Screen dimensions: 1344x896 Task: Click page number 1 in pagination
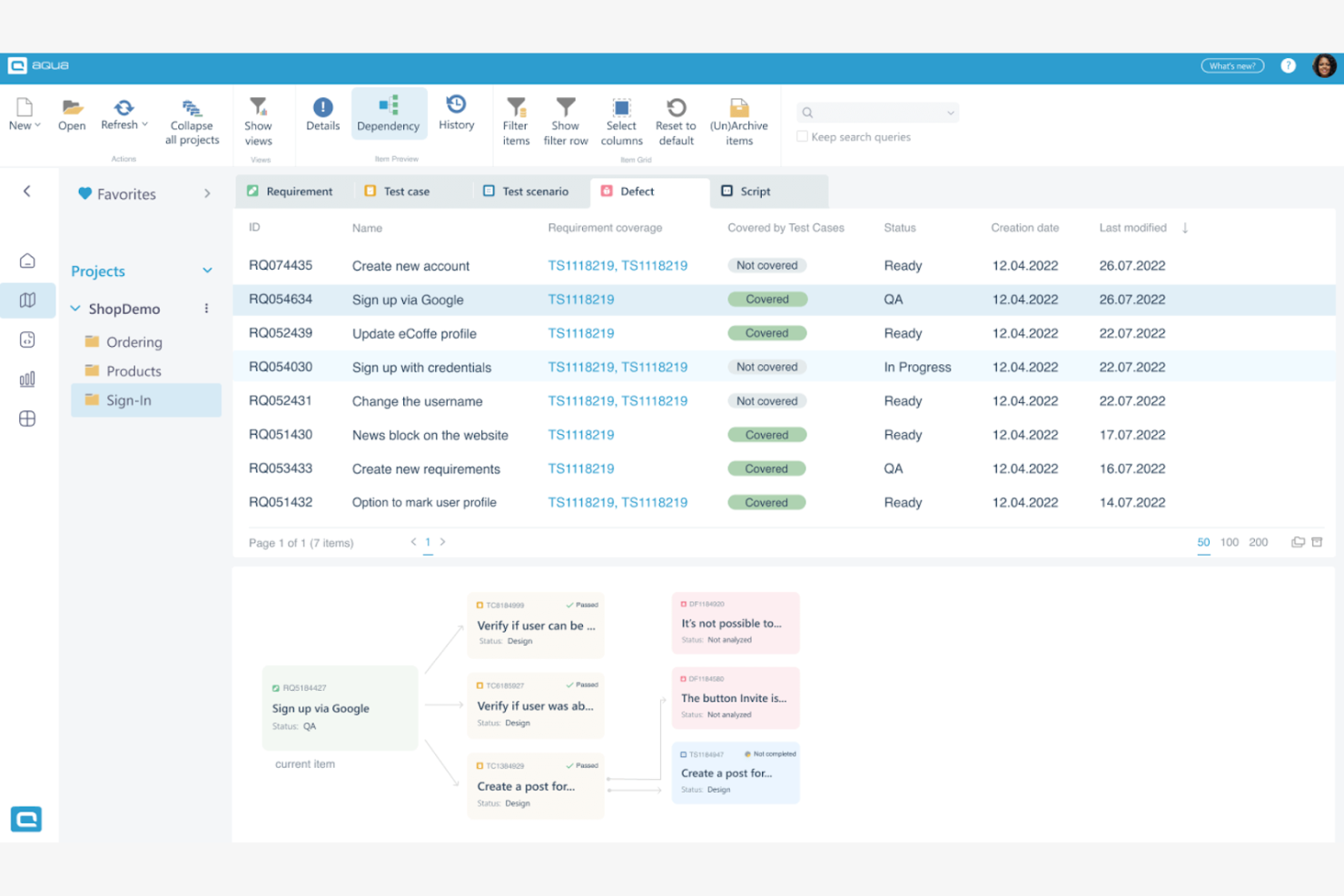point(428,542)
